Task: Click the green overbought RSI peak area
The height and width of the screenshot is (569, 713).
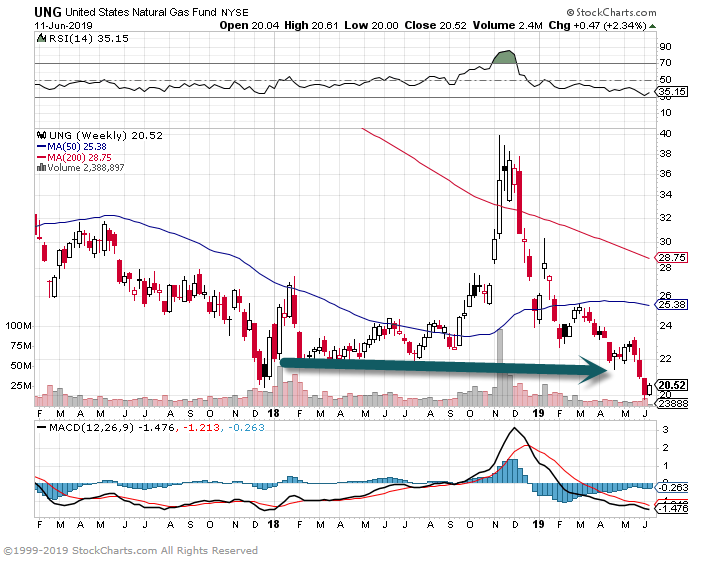Action: tap(504, 57)
